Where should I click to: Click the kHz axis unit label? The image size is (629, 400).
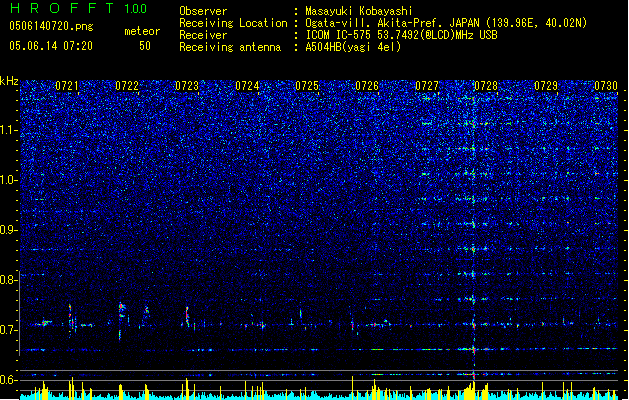tap(9, 81)
